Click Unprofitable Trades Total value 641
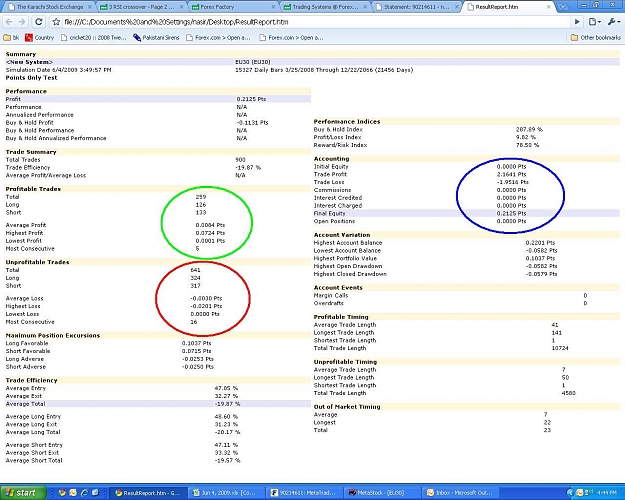 tap(195, 270)
